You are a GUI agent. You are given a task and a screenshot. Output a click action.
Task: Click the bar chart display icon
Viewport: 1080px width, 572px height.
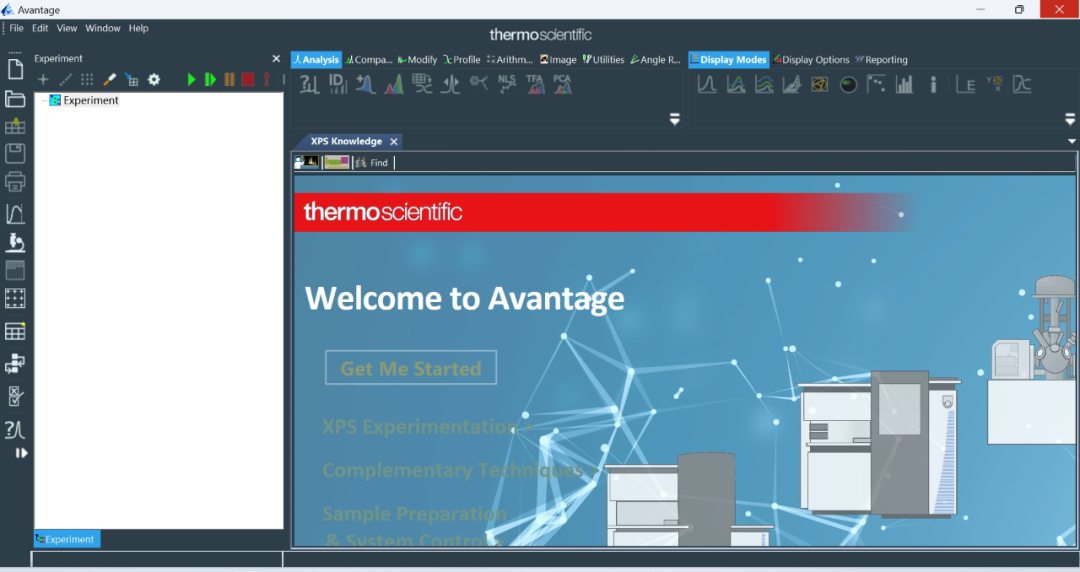click(904, 84)
